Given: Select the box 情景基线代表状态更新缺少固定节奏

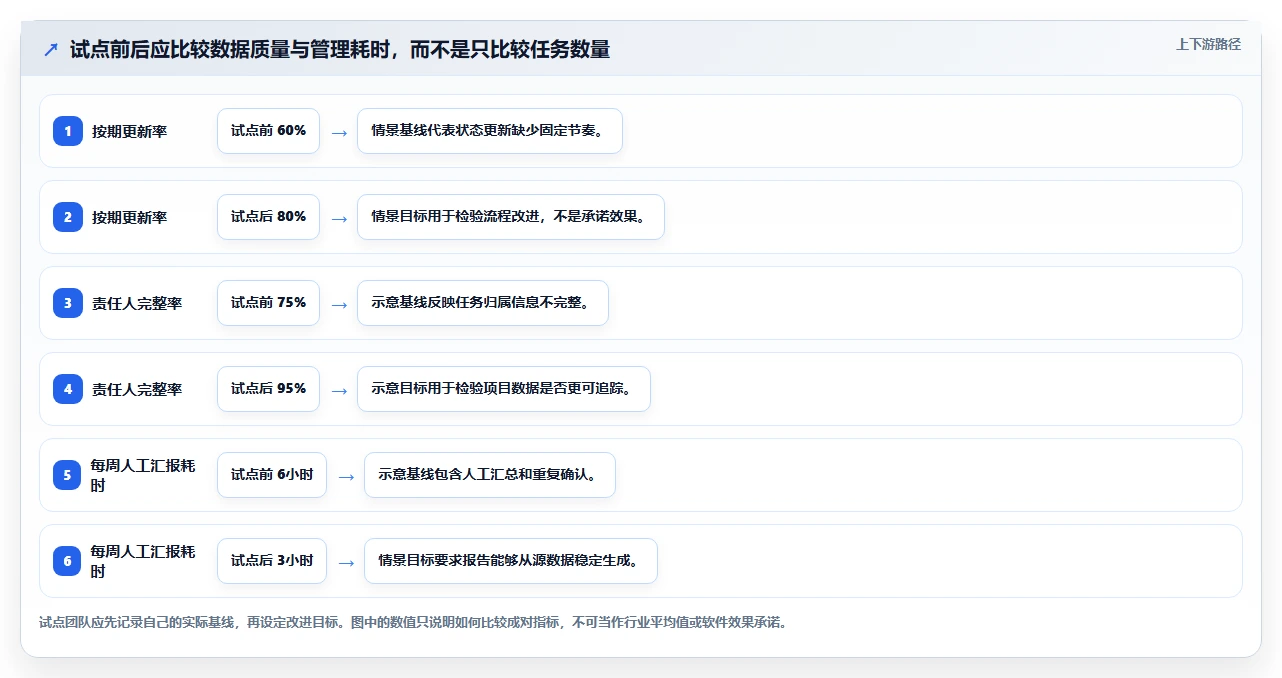Looking at the screenshot, I should [x=490, y=131].
